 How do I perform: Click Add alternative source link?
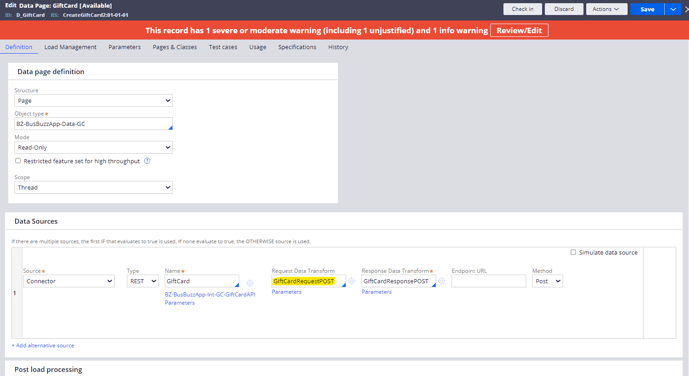coord(43,346)
